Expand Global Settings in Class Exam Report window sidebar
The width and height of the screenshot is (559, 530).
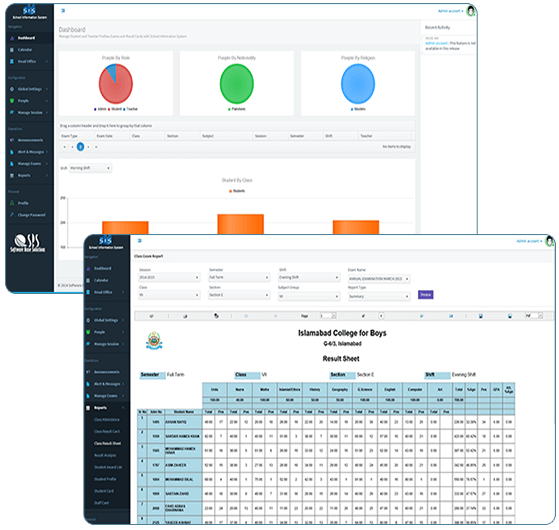point(106,320)
